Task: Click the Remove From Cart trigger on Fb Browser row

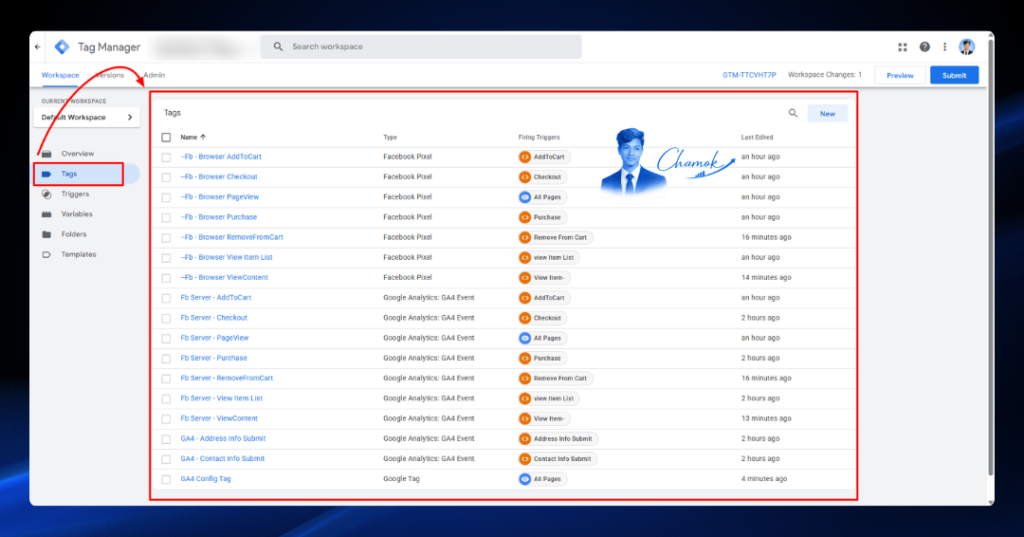Action: coord(555,238)
